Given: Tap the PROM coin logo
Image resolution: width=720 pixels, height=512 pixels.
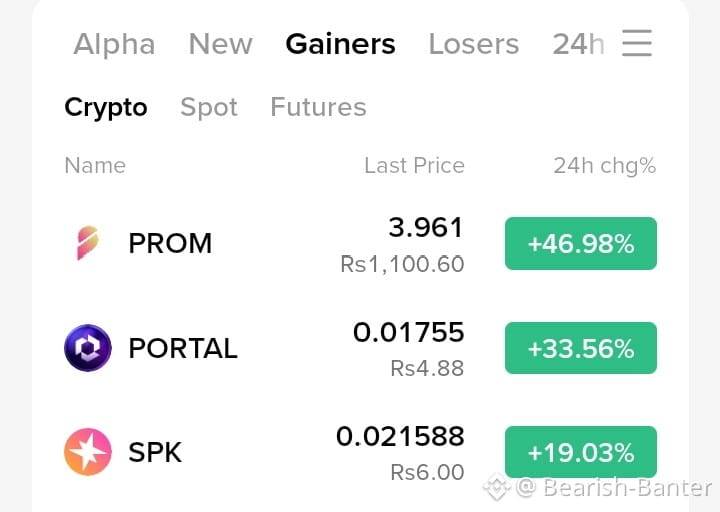Looking at the screenshot, I should coord(88,243).
